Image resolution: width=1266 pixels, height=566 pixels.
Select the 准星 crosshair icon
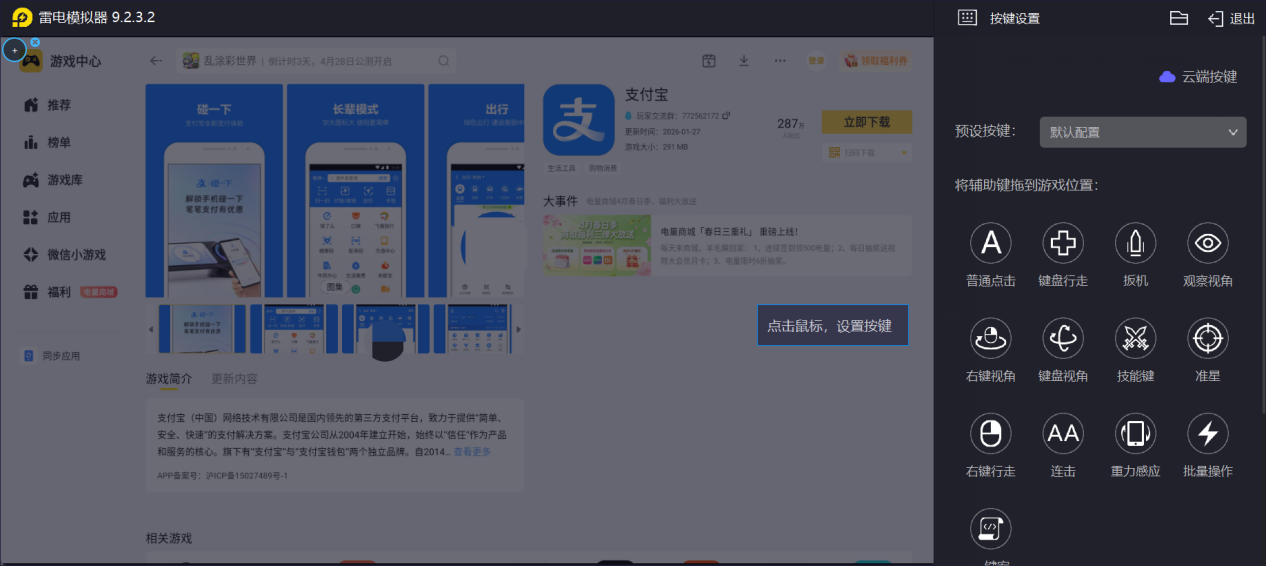pos(1208,338)
